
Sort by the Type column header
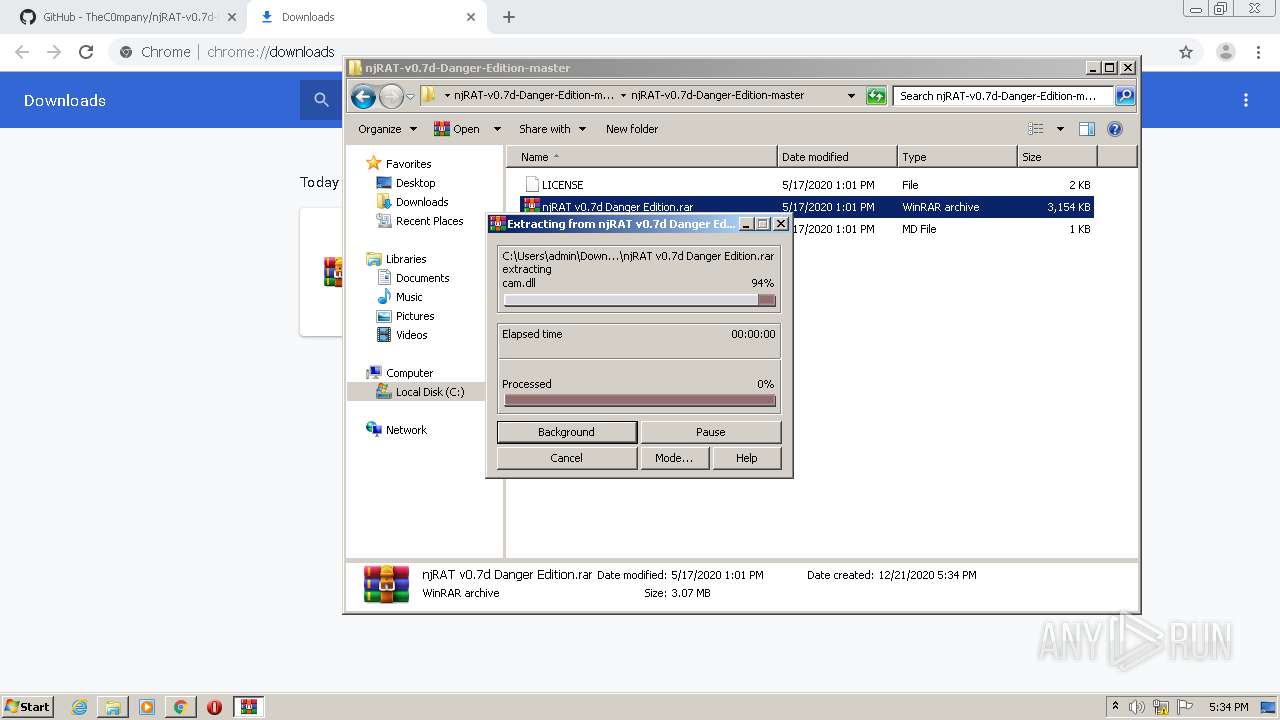(957, 157)
